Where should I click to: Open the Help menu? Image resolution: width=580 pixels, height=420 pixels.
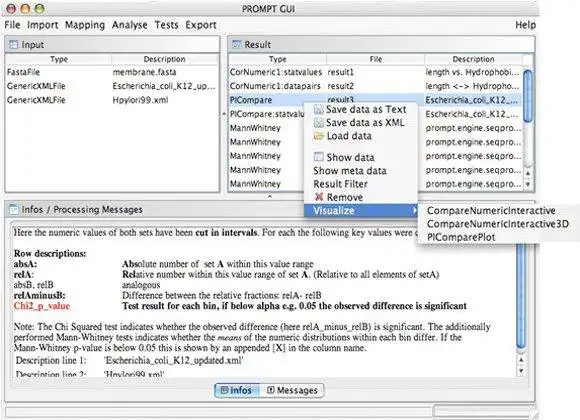[525, 25]
